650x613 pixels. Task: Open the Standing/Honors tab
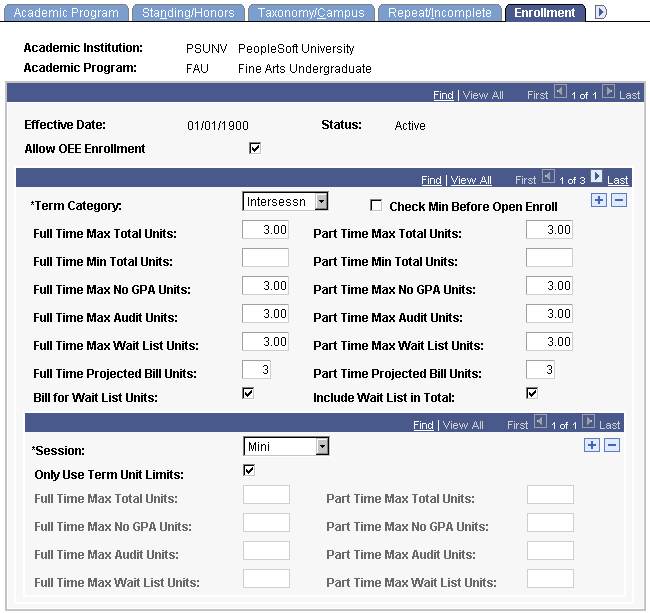(188, 13)
